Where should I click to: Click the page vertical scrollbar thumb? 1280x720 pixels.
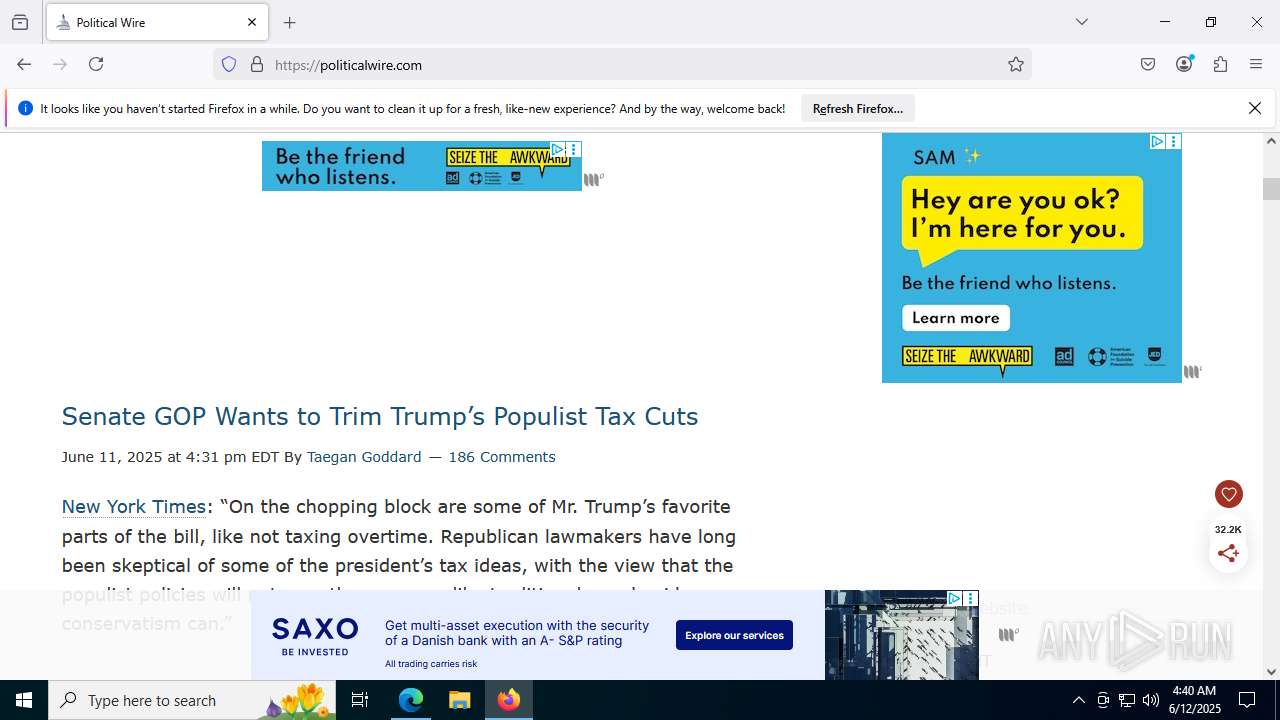pyautogui.click(x=1271, y=189)
